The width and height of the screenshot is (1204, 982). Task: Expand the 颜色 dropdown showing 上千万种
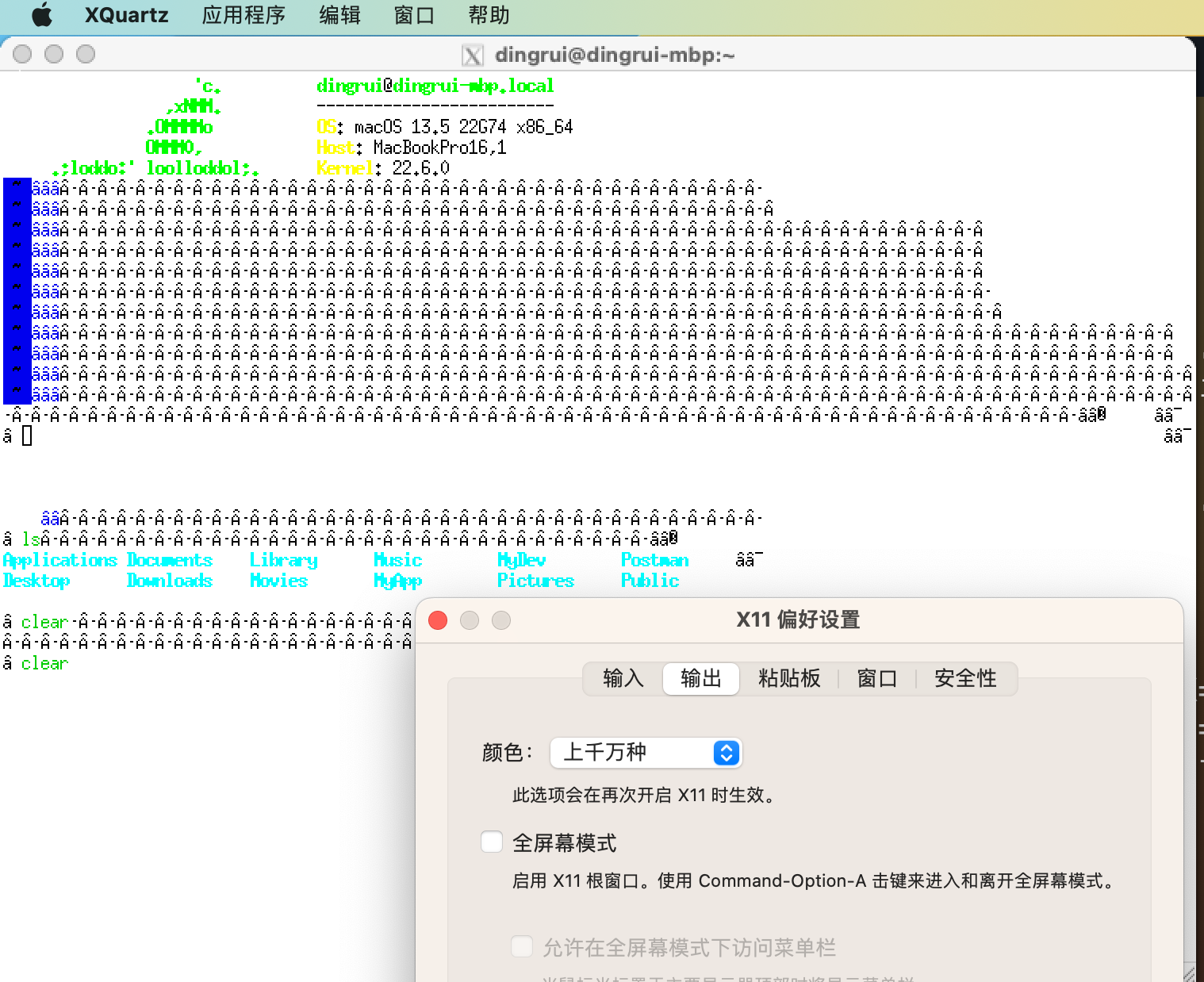(x=646, y=752)
